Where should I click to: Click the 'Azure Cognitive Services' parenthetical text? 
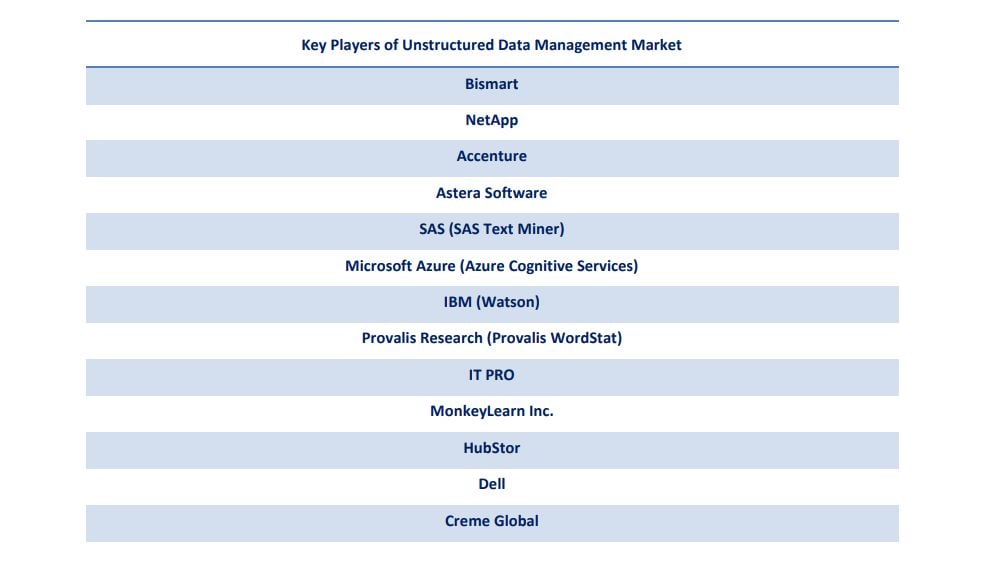tap(548, 266)
